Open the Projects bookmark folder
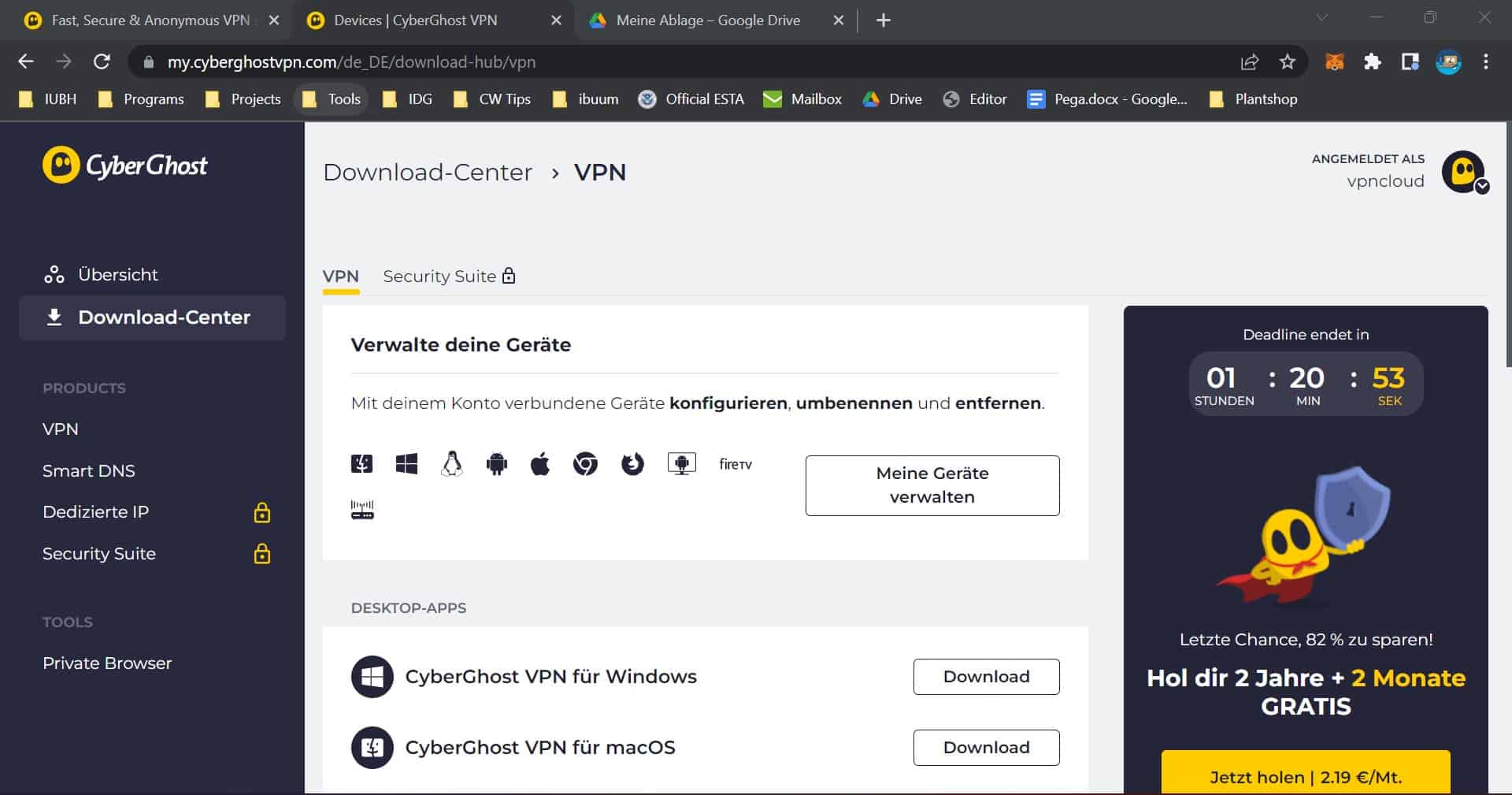 243,99
